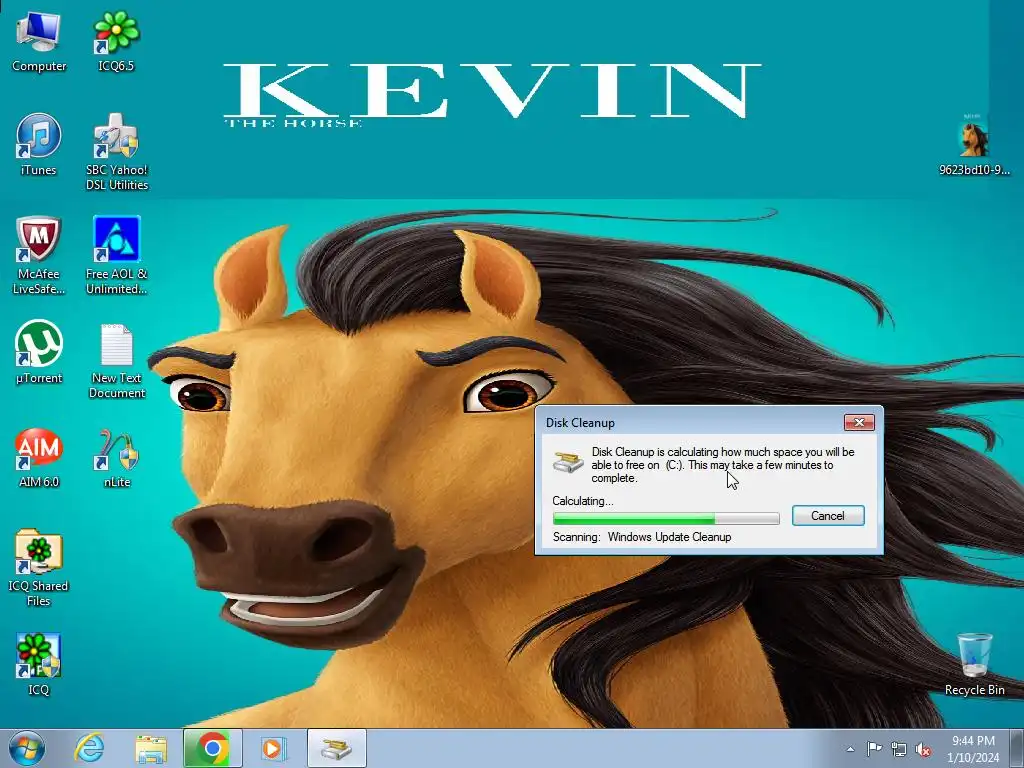The height and width of the screenshot is (768, 1024).
Task: Select the ICQ Shared Files folder
Action: coord(39,568)
